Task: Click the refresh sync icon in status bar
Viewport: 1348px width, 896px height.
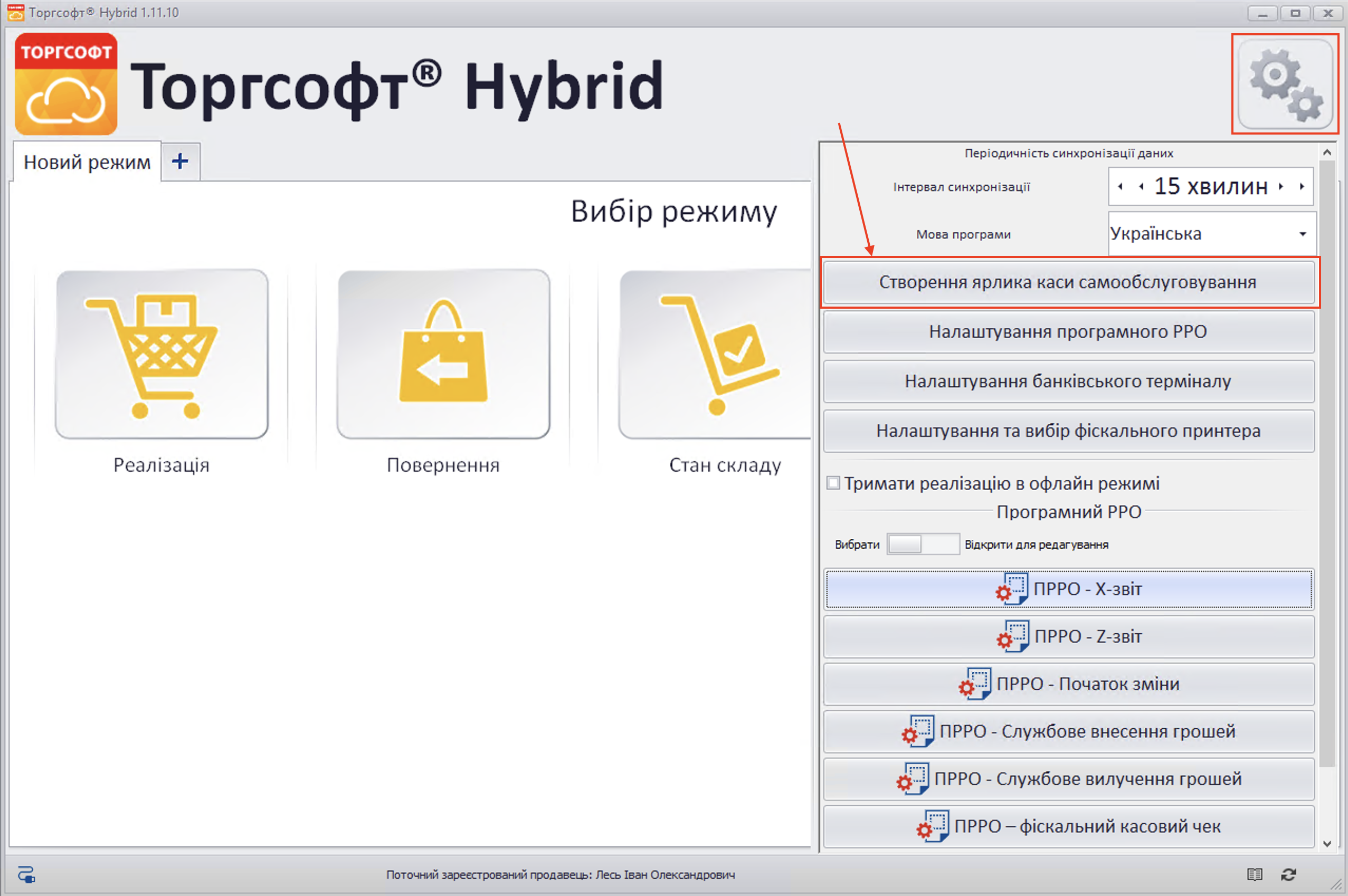Action: 1288,874
